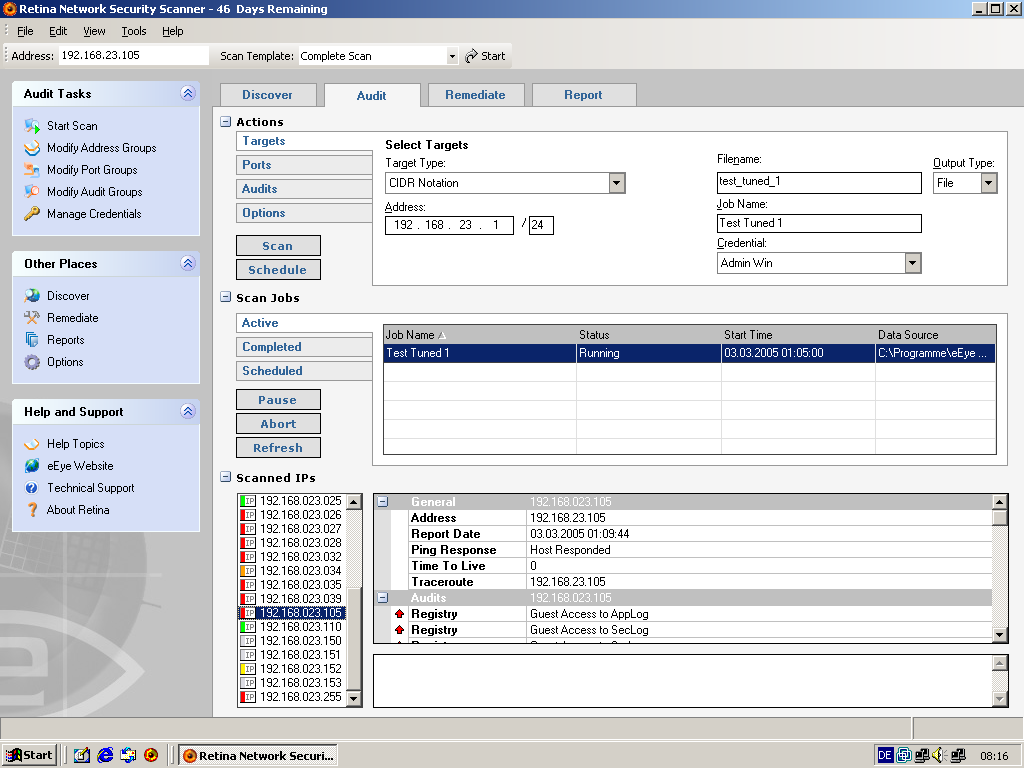Click the Refresh button
The height and width of the screenshot is (768, 1024).
point(278,448)
